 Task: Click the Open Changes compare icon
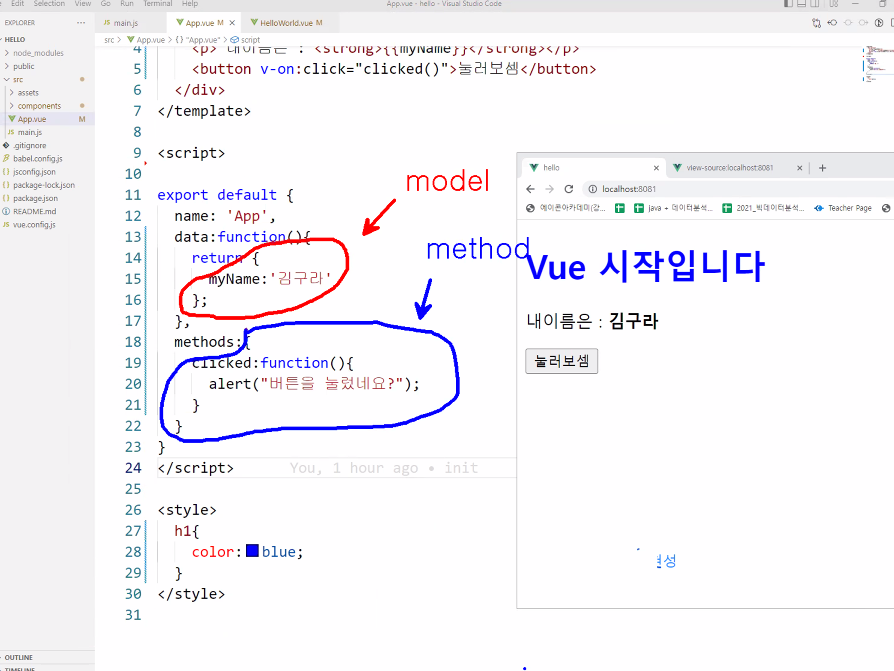[x=816, y=23]
